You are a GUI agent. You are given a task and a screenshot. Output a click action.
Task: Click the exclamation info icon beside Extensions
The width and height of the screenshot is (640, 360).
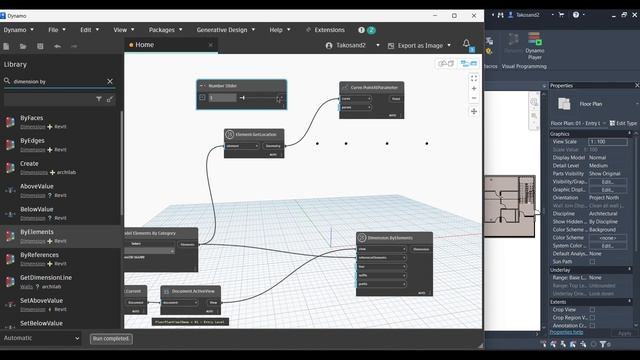click(x=361, y=30)
